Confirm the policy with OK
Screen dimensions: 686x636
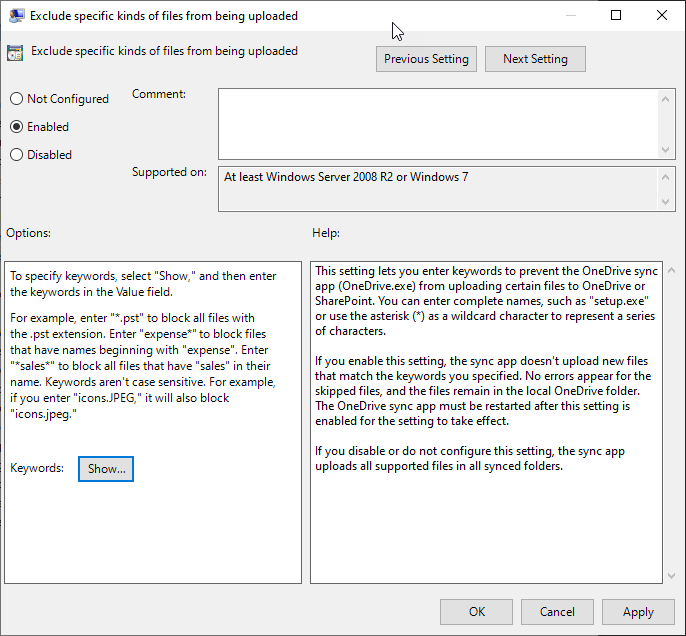click(477, 612)
